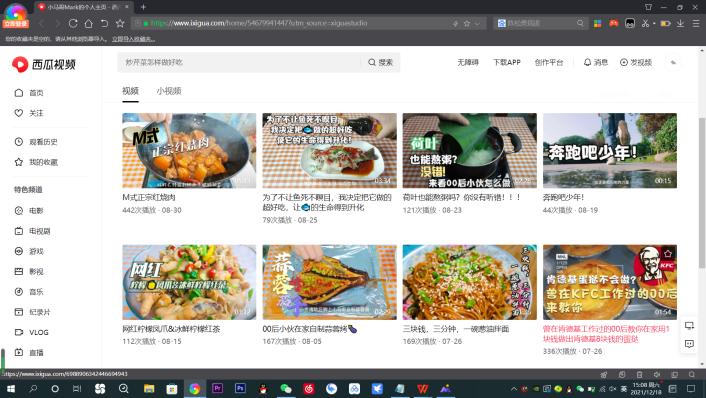706x398 pixels.
Task: Open 观看历史 in the sidebar
Action: pos(36,142)
